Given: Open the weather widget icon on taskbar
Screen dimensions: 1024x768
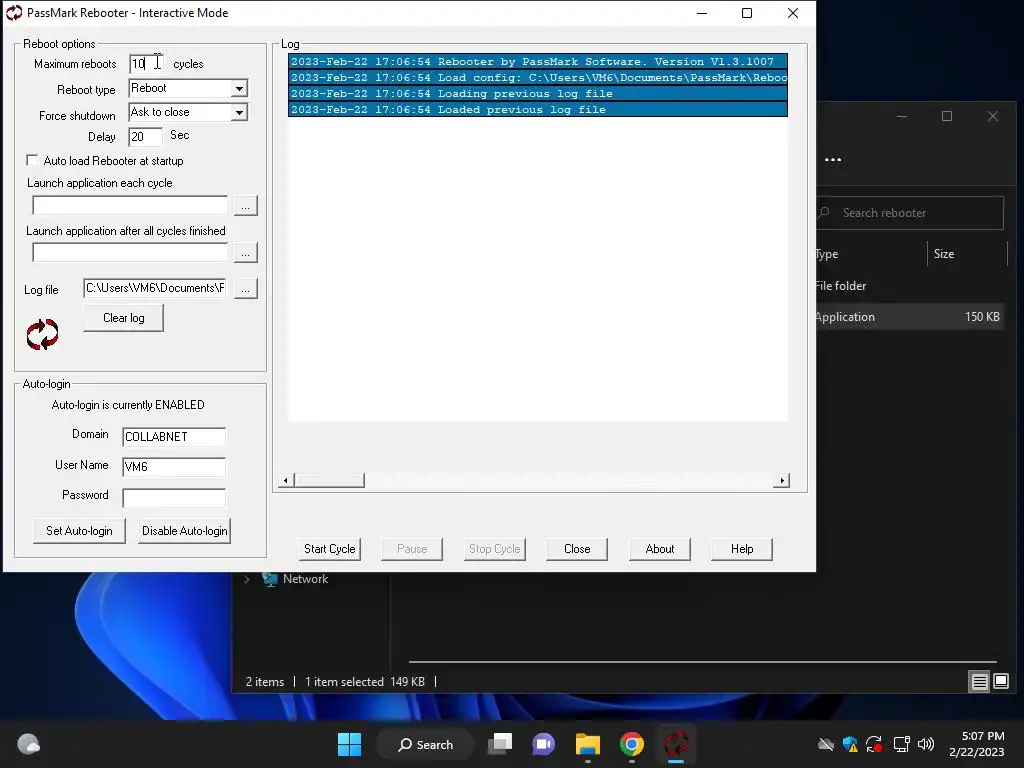Looking at the screenshot, I should tap(28, 744).
